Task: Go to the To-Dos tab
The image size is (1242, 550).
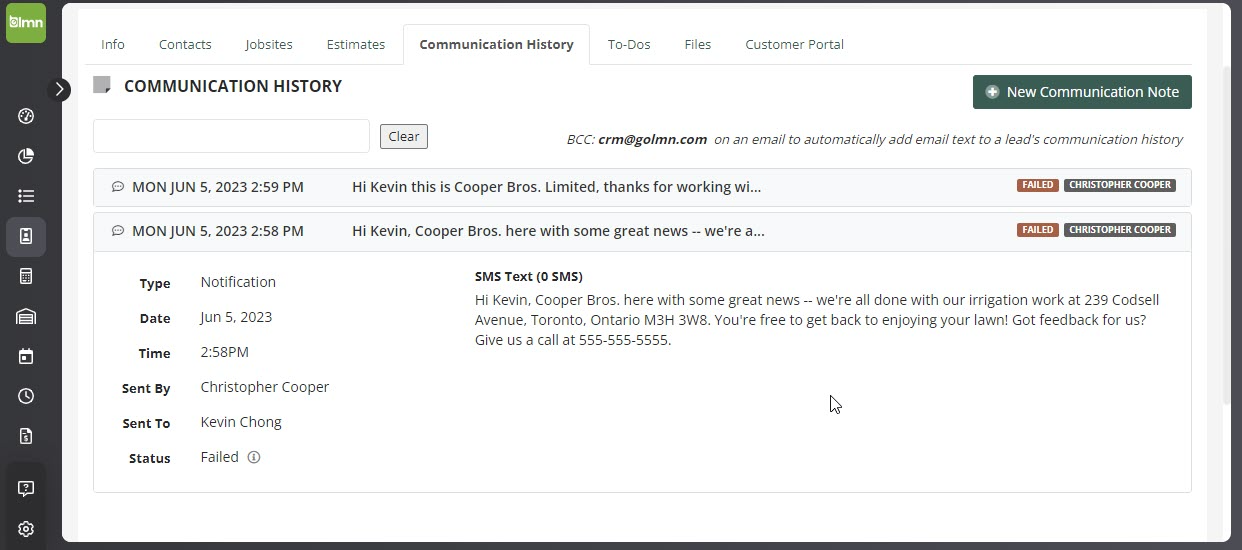Action: (629, 44)
